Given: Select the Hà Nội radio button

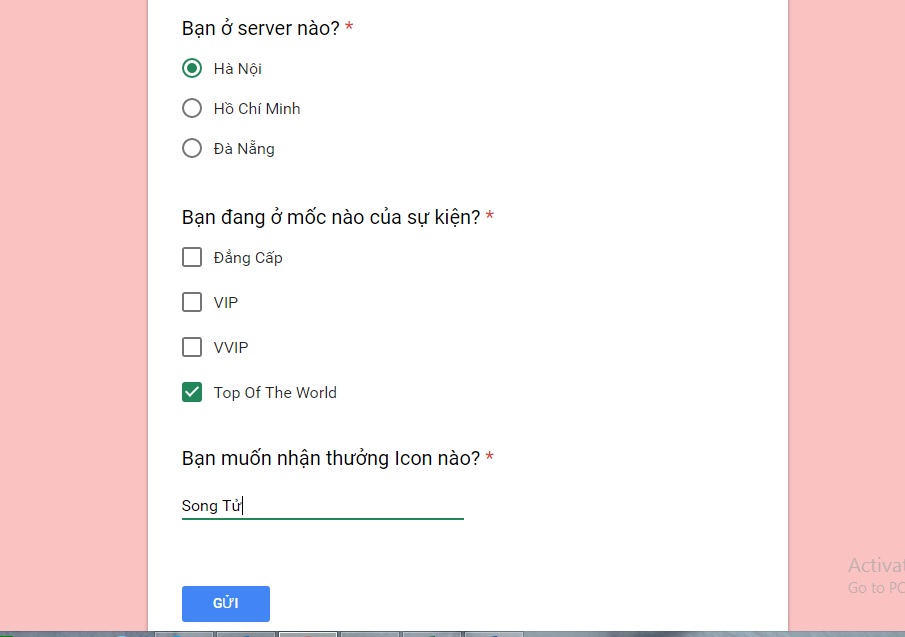Looking at the screenshot, I should 192,68.
